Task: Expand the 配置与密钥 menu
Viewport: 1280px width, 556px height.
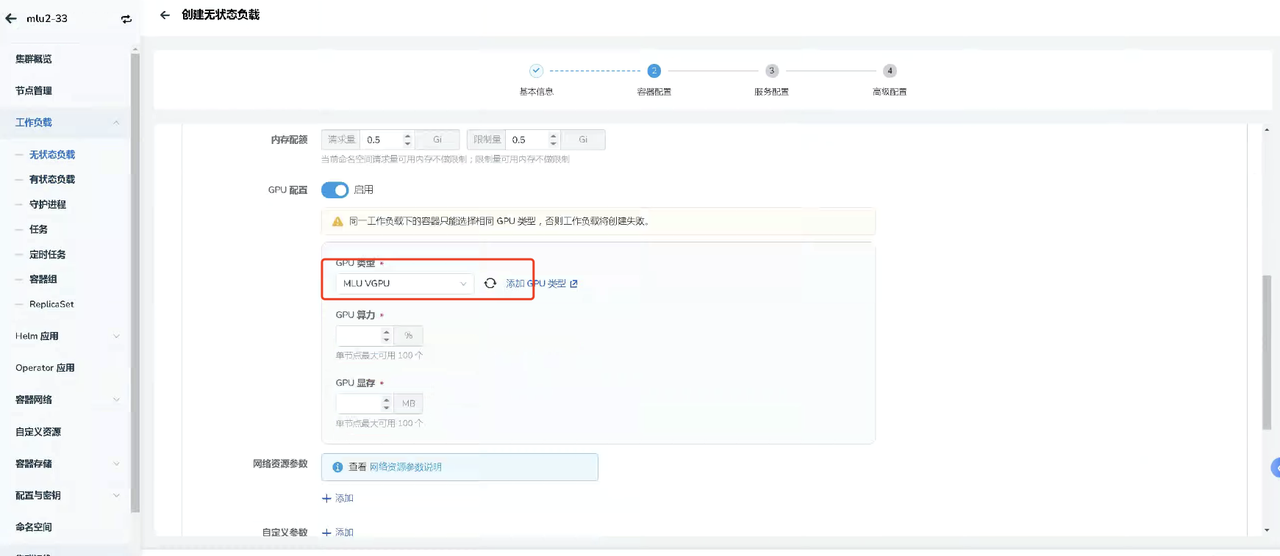Action: tap(65, 496)
